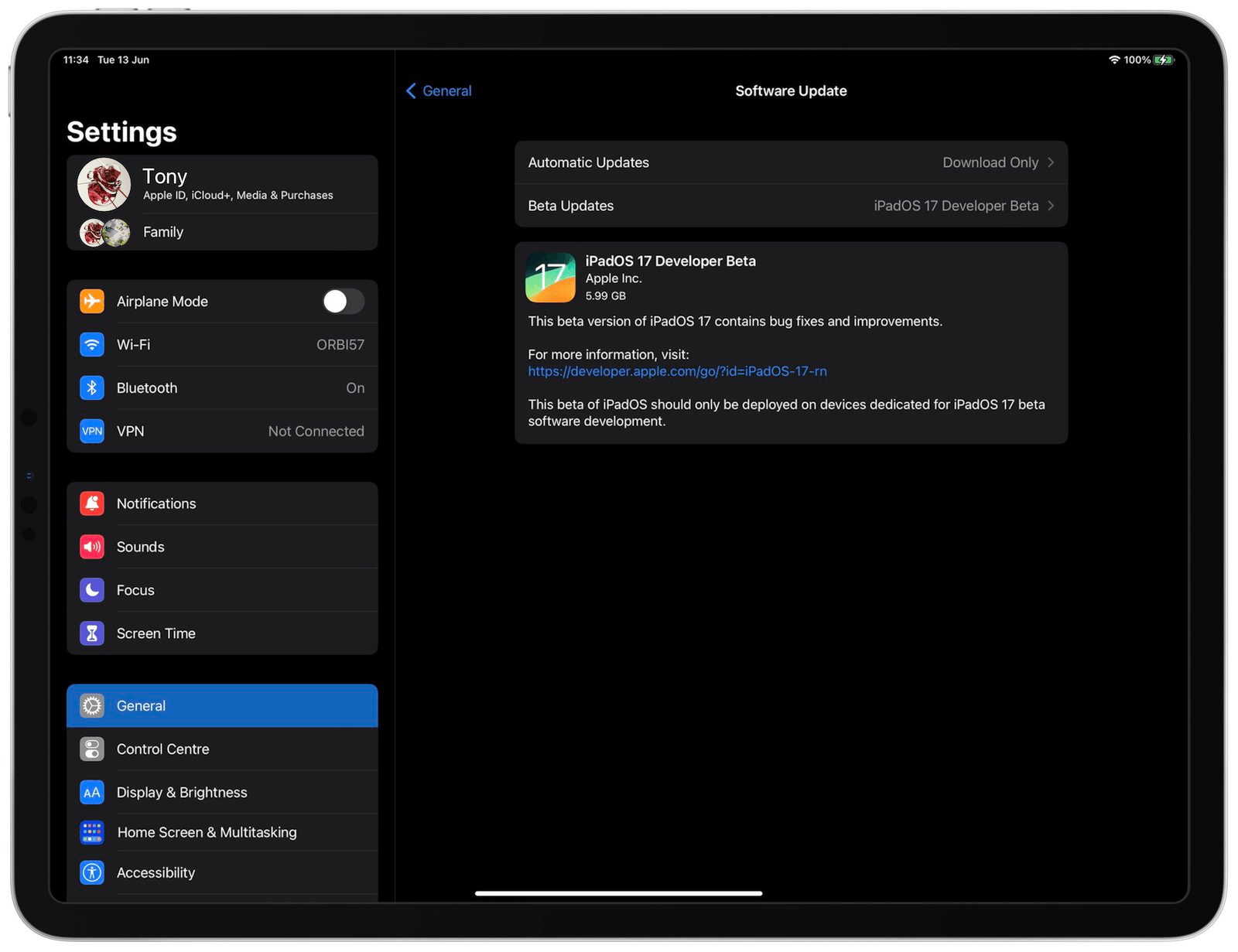Tap the Focus moon icon
Screen dimensions: 1238x952
click(x=92, y=590)
